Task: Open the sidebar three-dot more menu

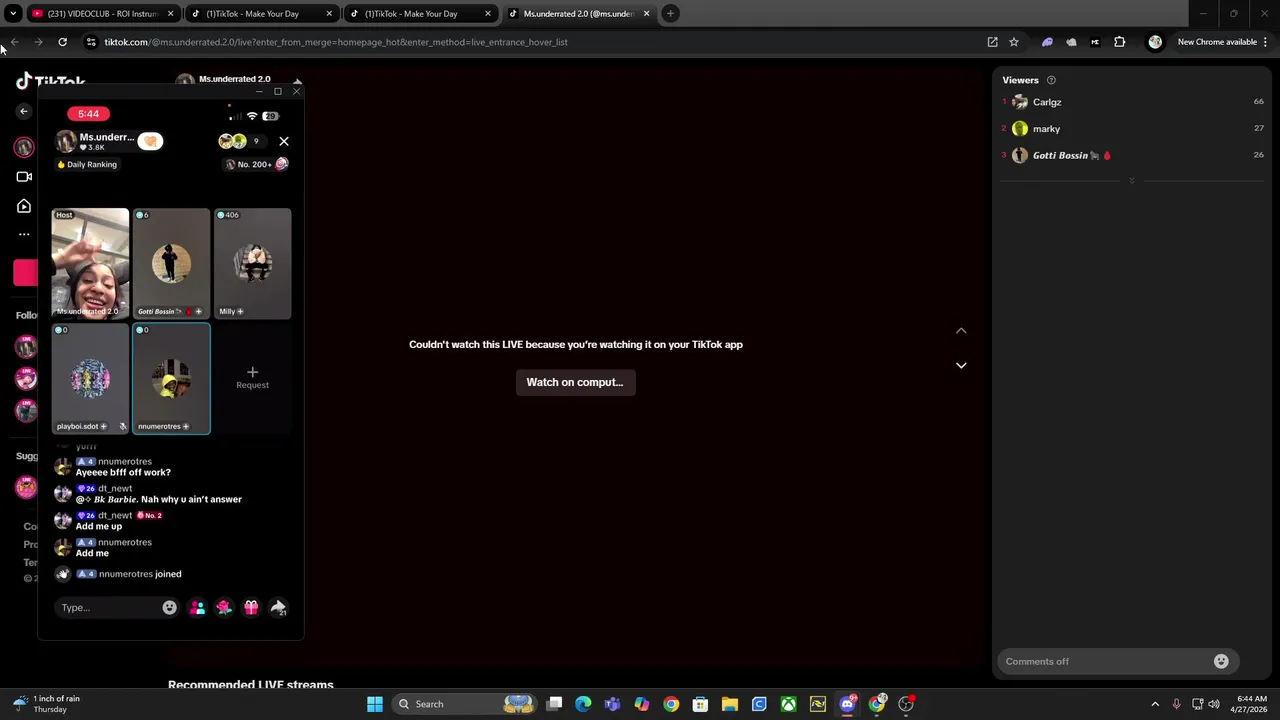Action: pyautogui.click(x=24, y=234)
